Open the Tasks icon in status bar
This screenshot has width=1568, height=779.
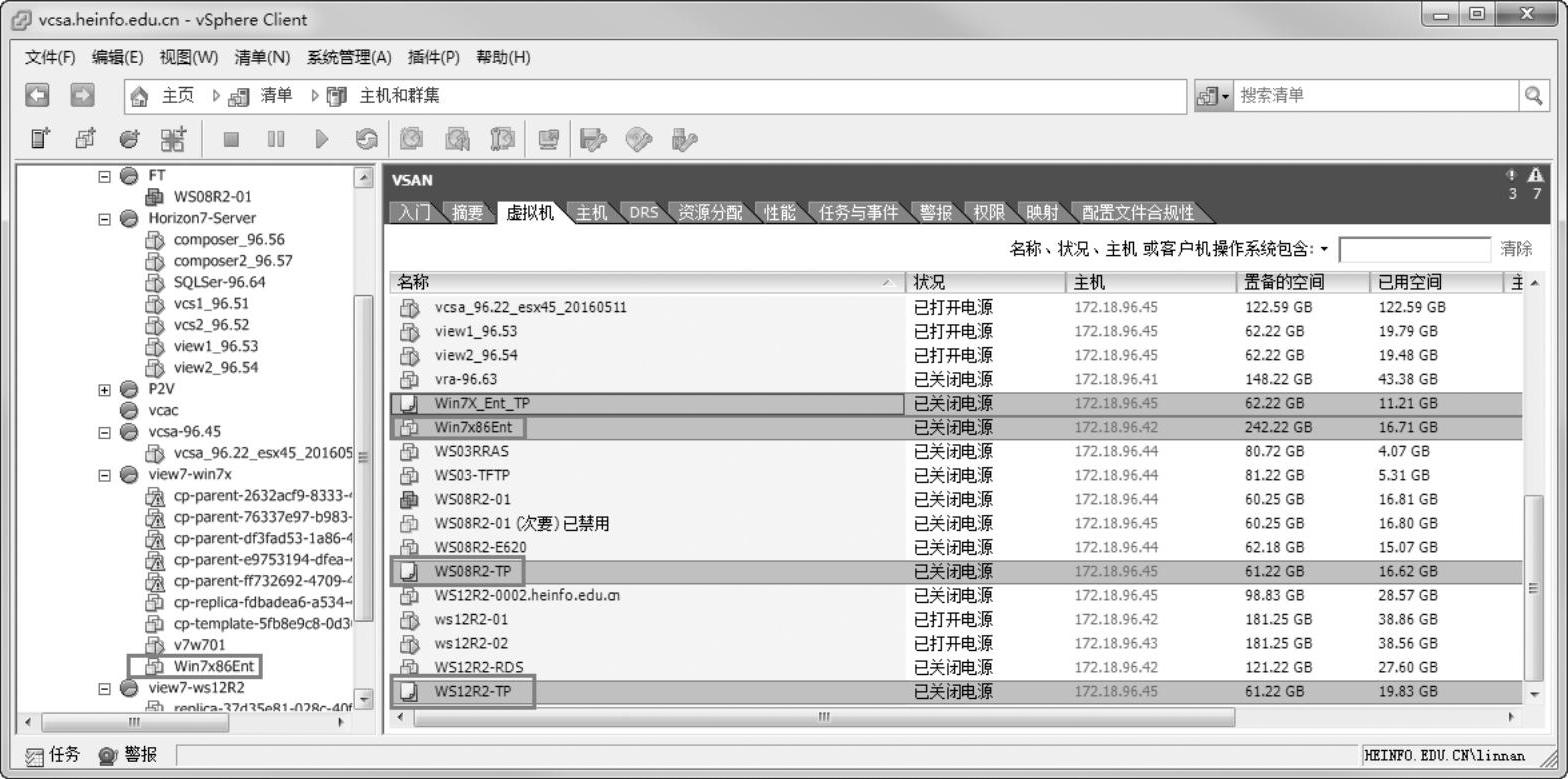tap(35, 755)
